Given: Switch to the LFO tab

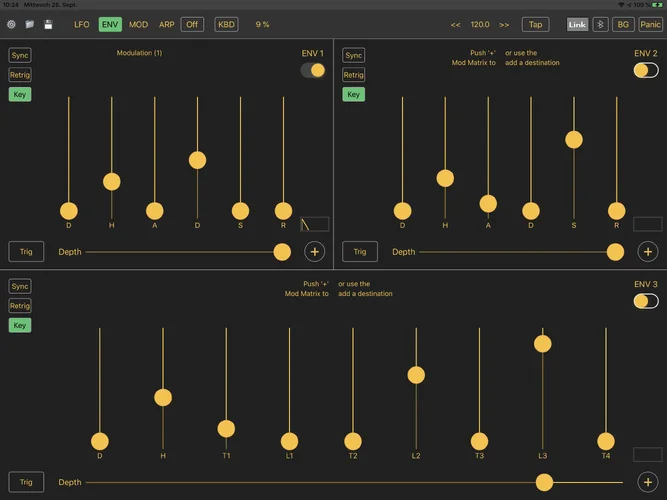Looking at the screenshot, I should (81, 24).
